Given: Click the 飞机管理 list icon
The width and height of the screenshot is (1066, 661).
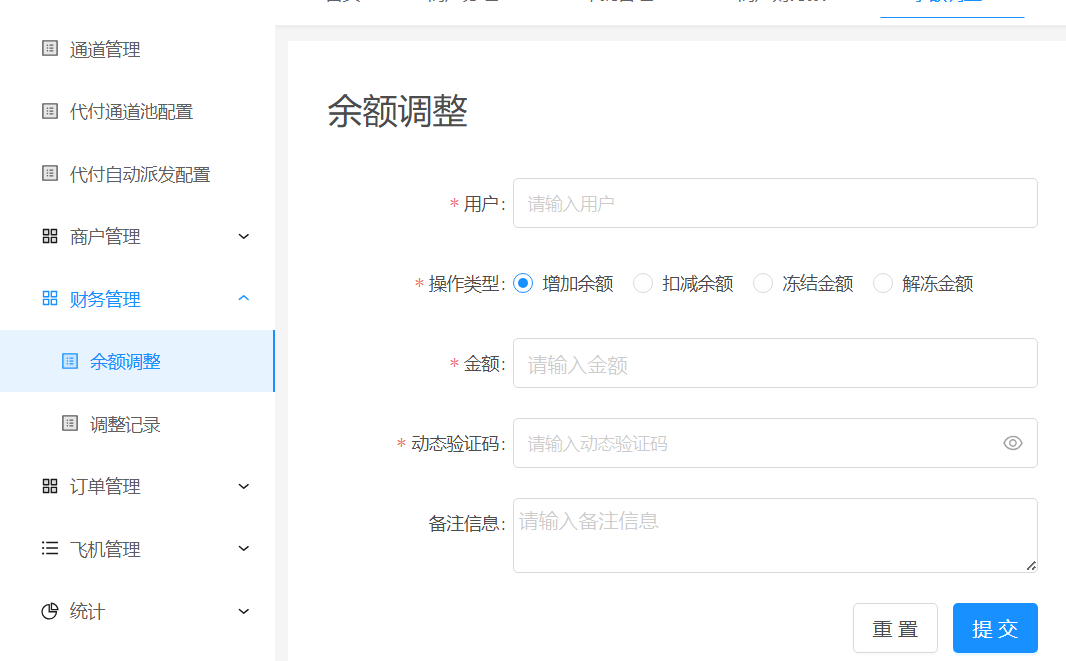Looking at the screenshot, I should tap(49, 548).
